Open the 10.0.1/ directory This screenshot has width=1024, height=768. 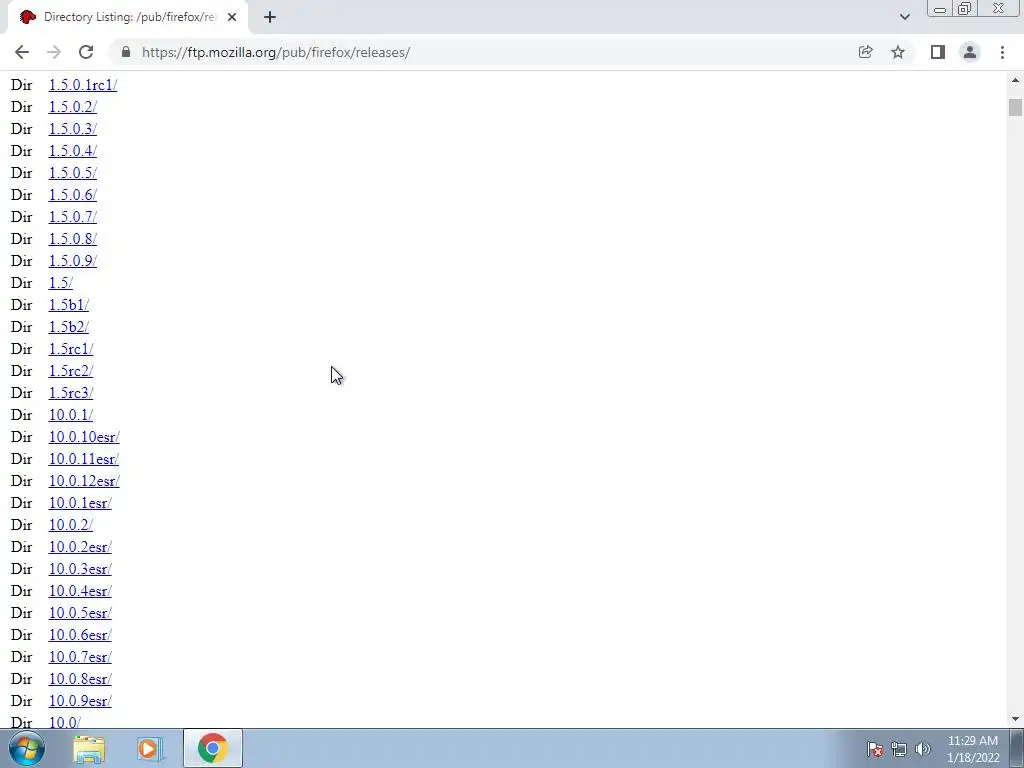coord(71,415)
